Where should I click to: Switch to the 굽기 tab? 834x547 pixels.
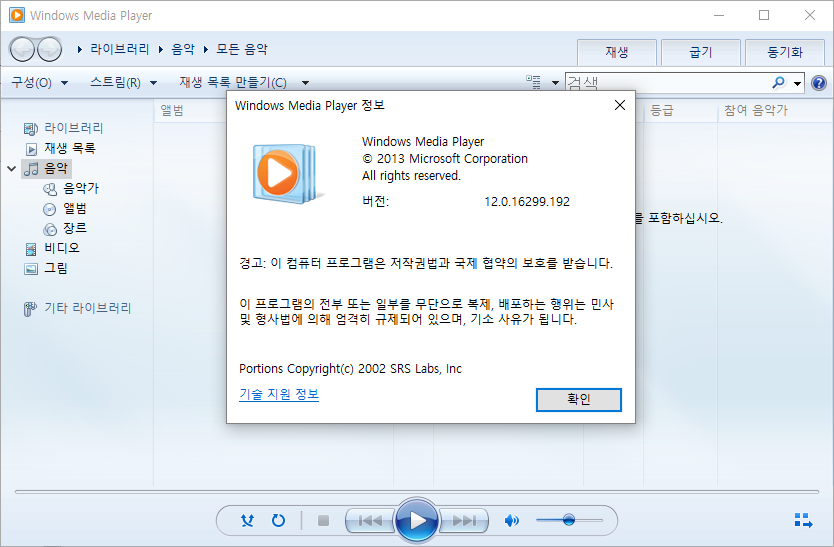[701, 52]
